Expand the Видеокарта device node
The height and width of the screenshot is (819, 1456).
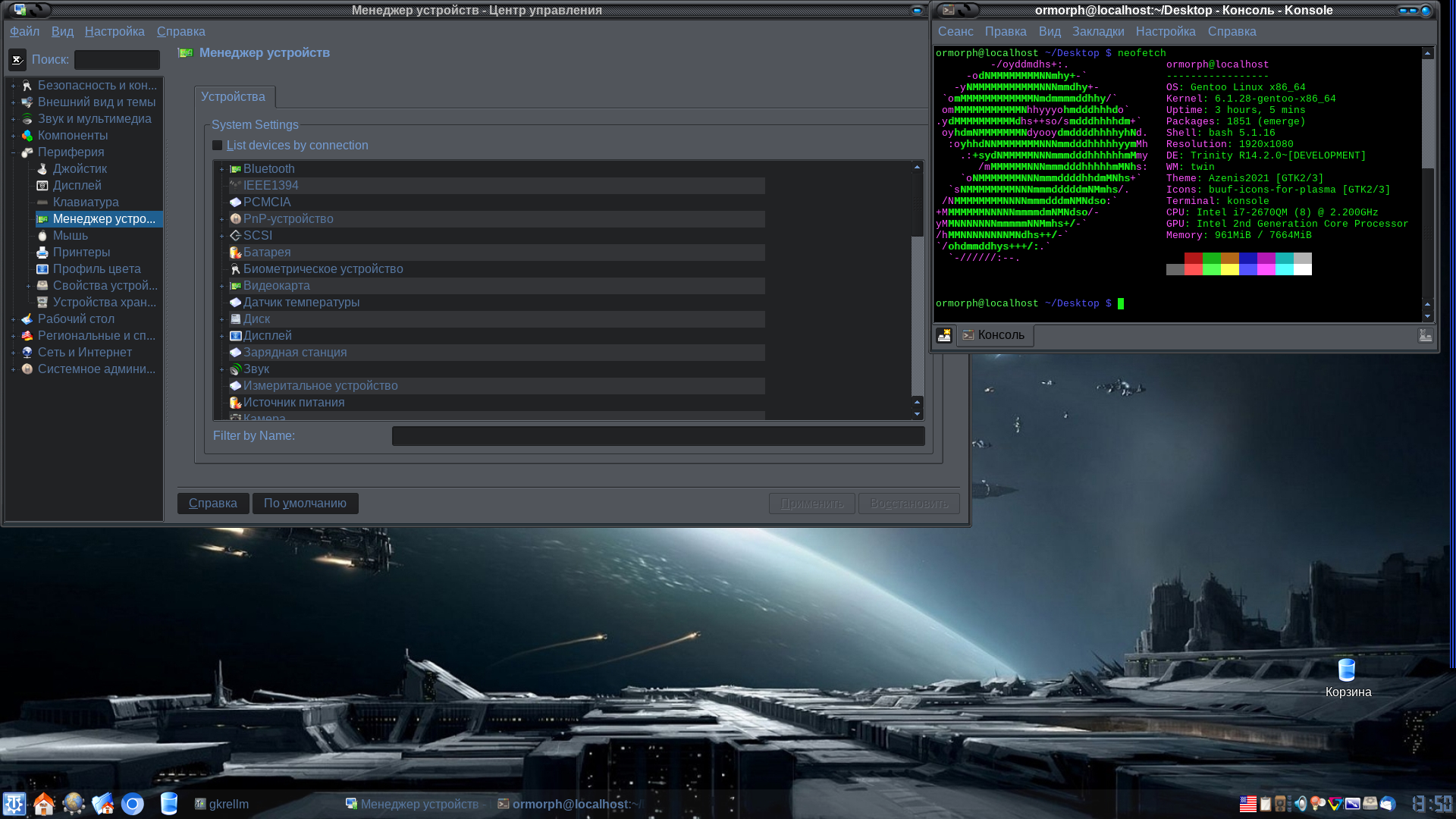click(221, 286)
